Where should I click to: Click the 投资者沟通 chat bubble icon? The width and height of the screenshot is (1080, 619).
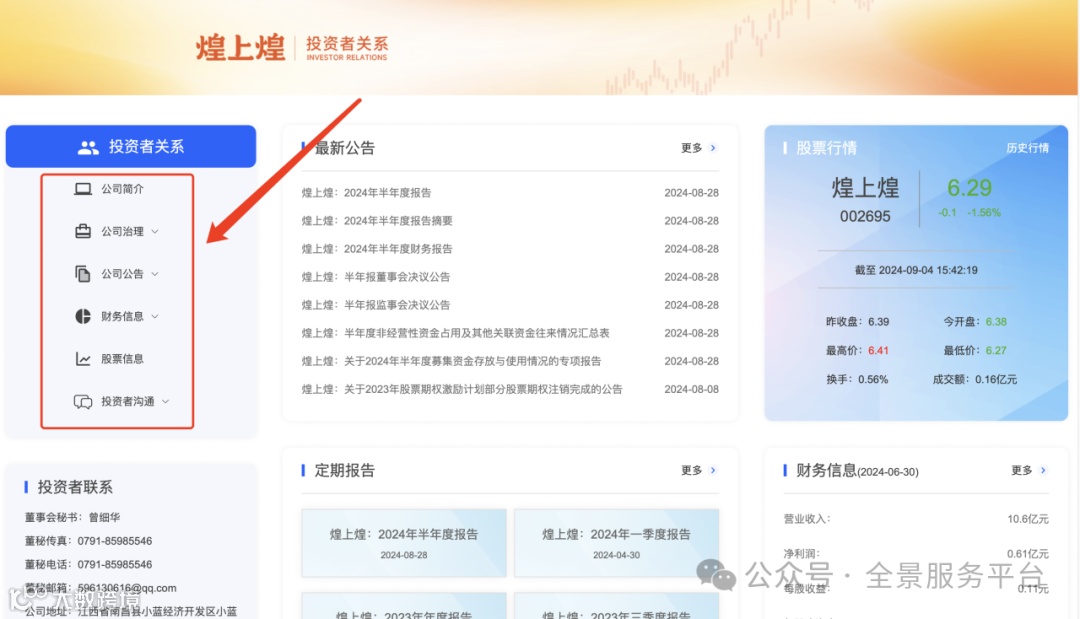click(x=83, y=401)
